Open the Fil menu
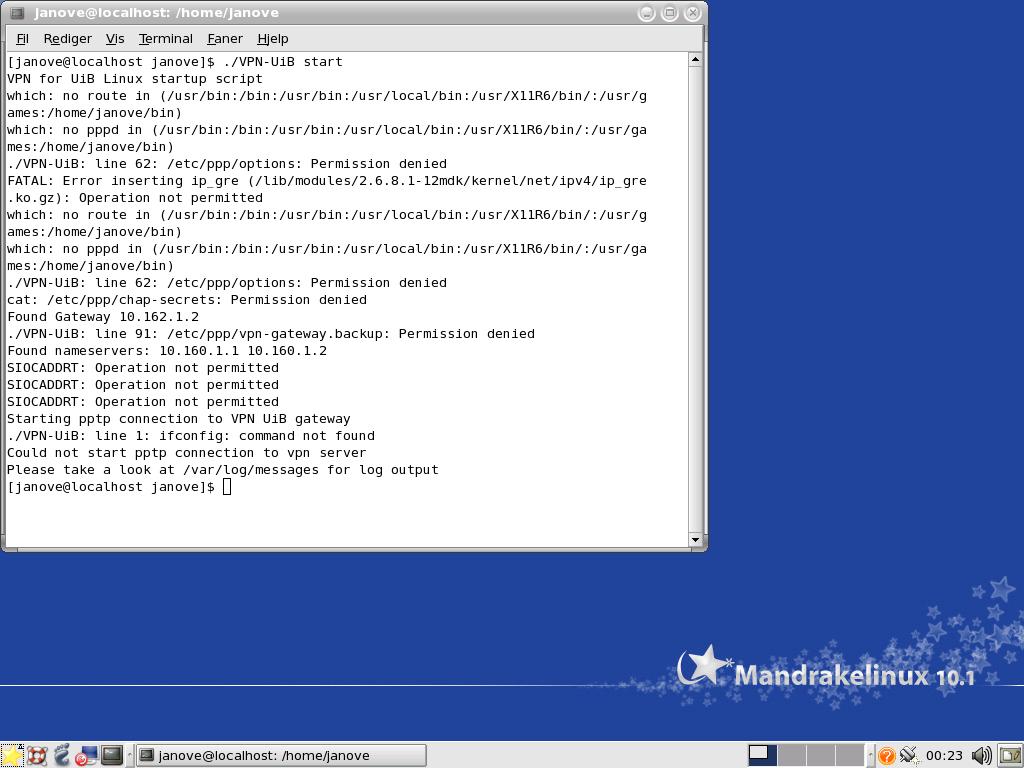1024x768 pixels. (x=22, y=39)
